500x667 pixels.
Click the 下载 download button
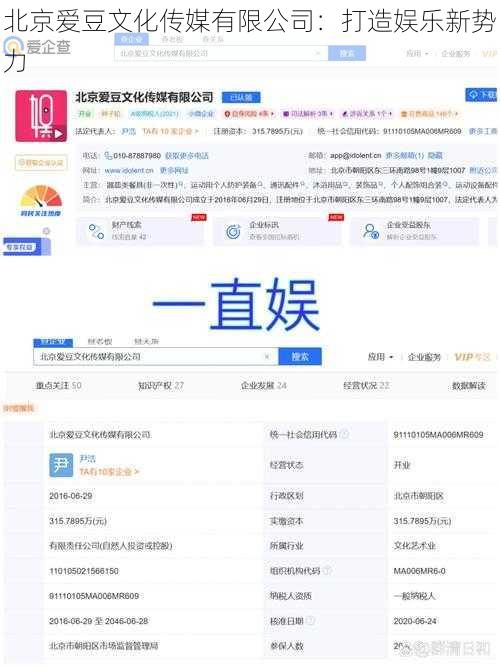coord(482,95)
